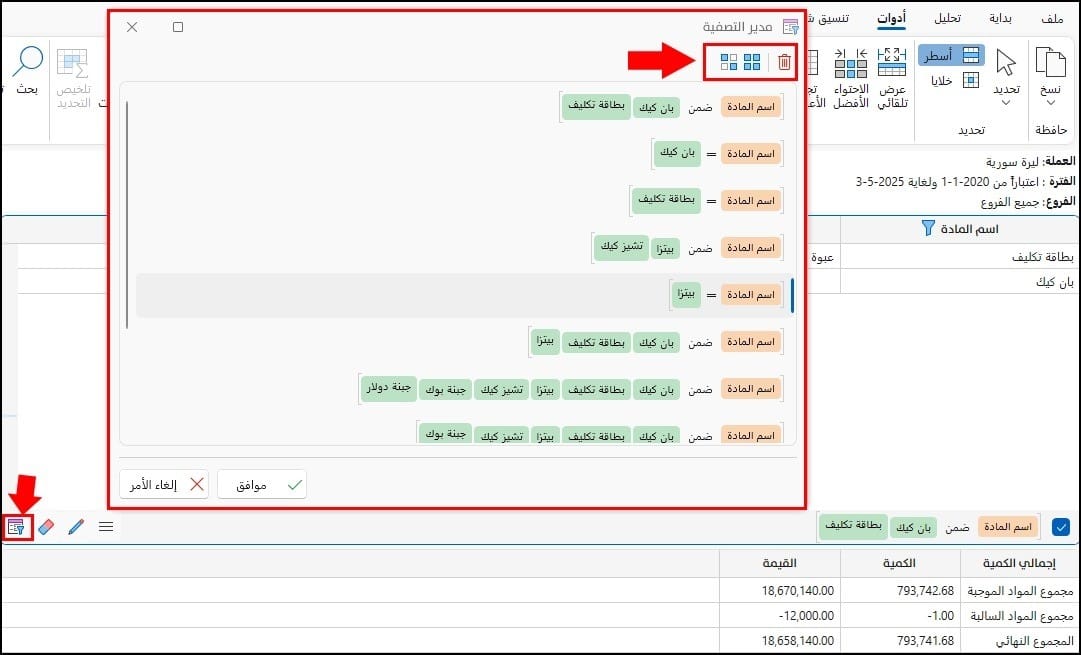
Task: Click 'مجموع المواد الموجبة' row label
Action: pyautogui.click(x=1021, y=590)
